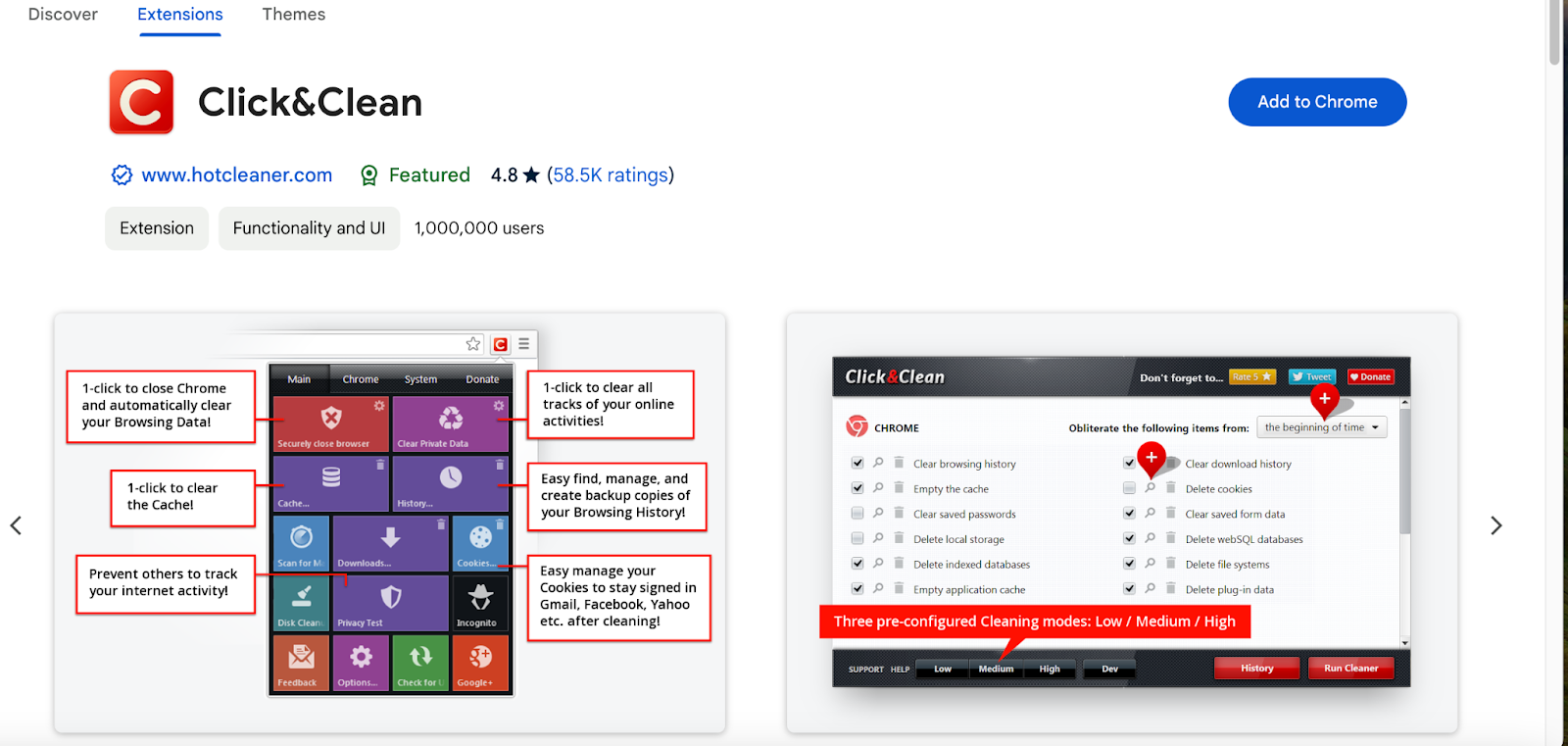Image resolution: width=1568 pixels, height=746 pixels.
Task: Click the Feedback envelope tile
Action: coord(301,663)
